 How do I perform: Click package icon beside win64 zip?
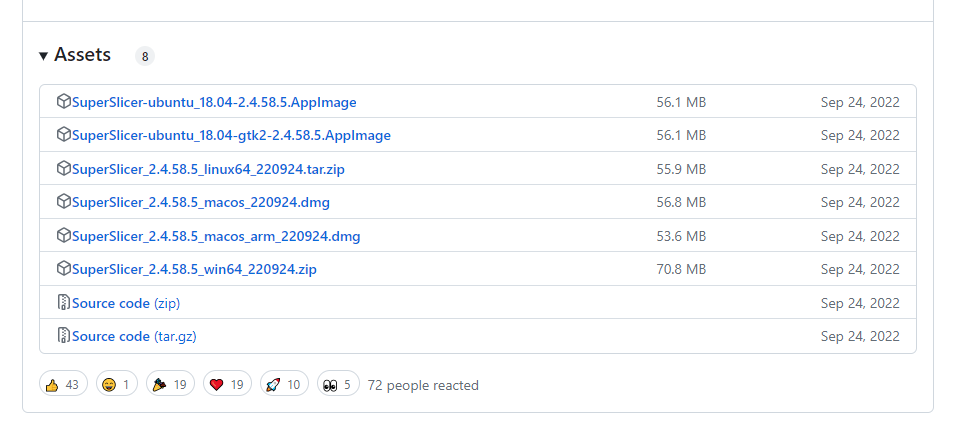click(x=63, y=269)
